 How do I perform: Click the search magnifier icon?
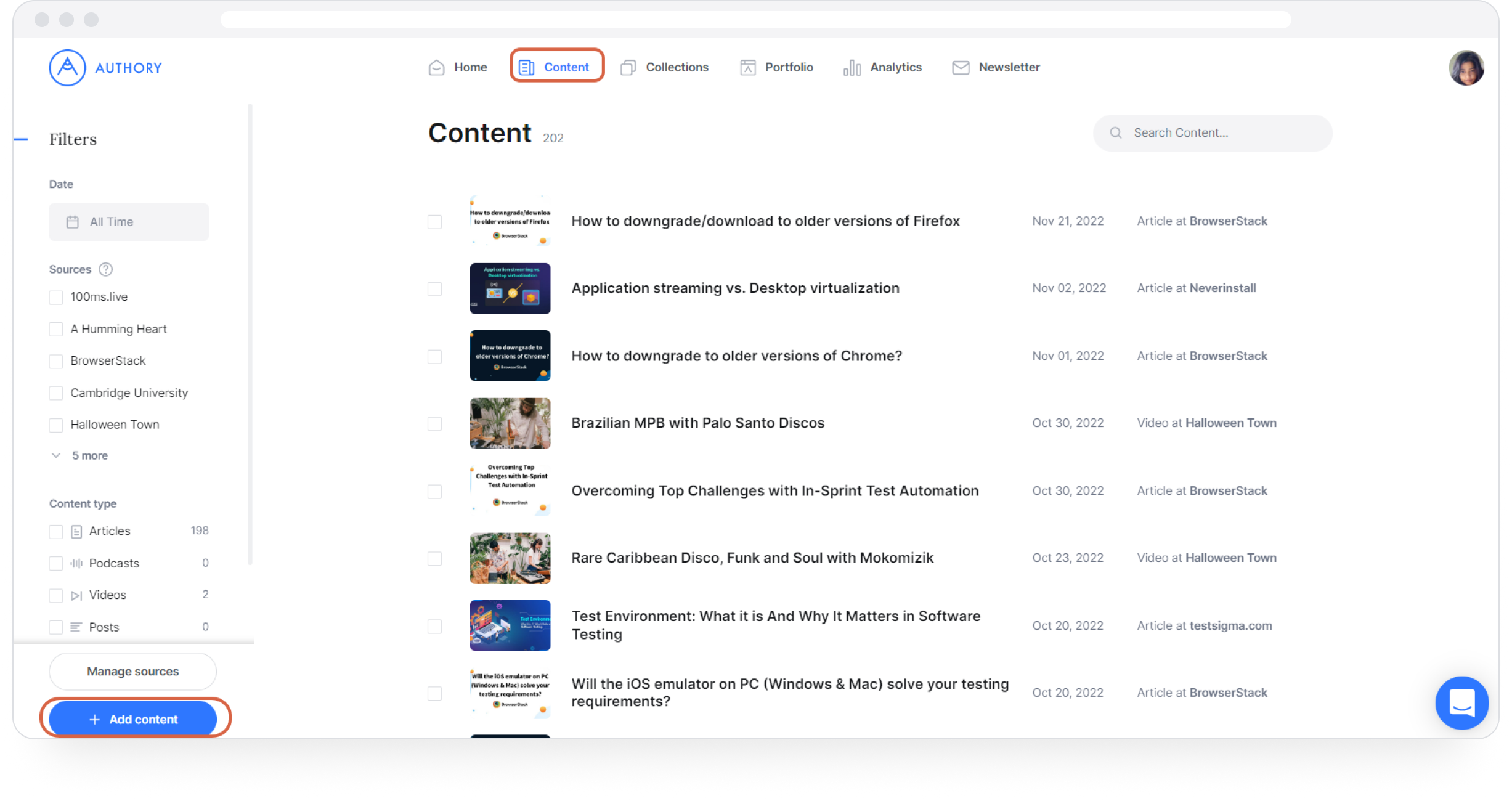pyautogui.click(x=1115, y=133)
